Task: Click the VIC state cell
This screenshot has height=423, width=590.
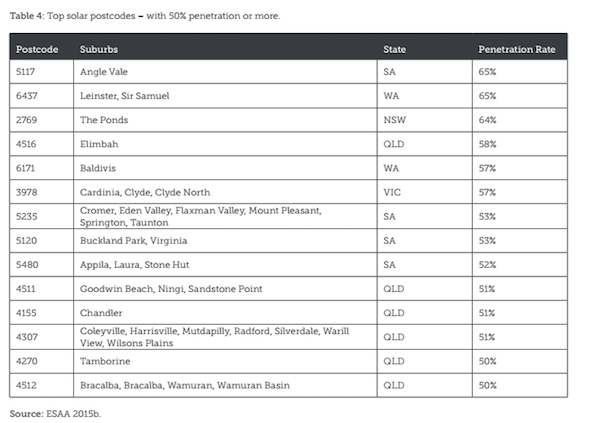Action: pos(424,192)
